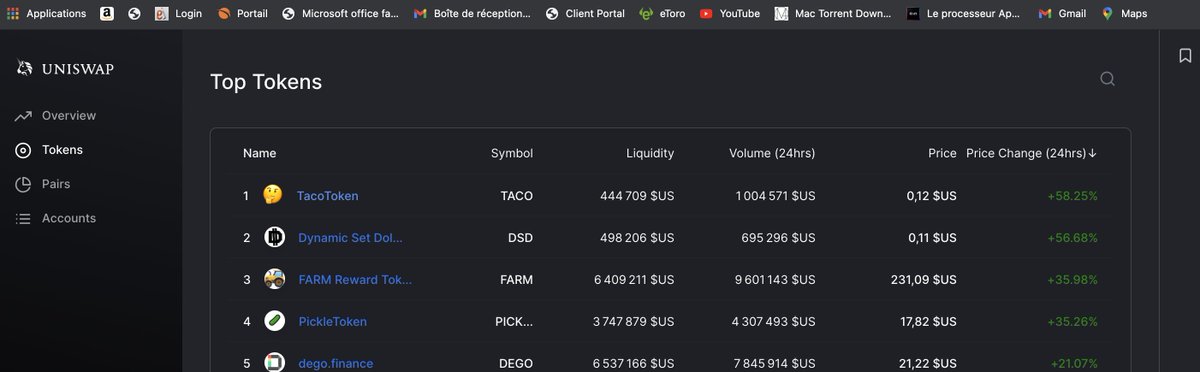The image size is (1200, 372).
Task: Open the Portail bookmark
Action: tap(242, 14)
